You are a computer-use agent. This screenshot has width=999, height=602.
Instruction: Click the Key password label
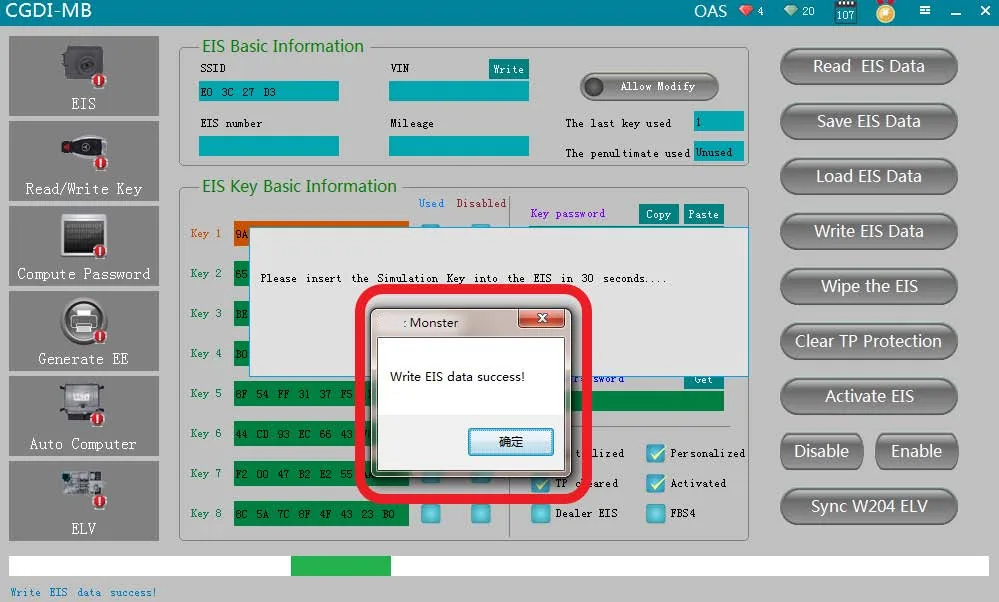coord(568,214)
